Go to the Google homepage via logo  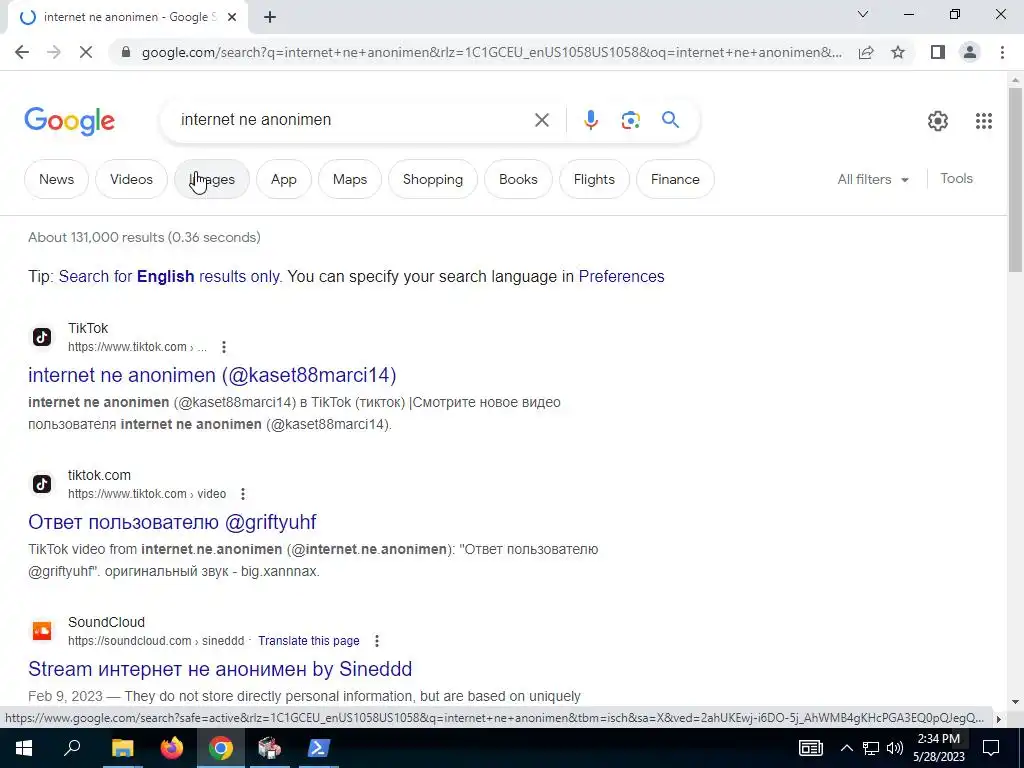coord(70,121)
